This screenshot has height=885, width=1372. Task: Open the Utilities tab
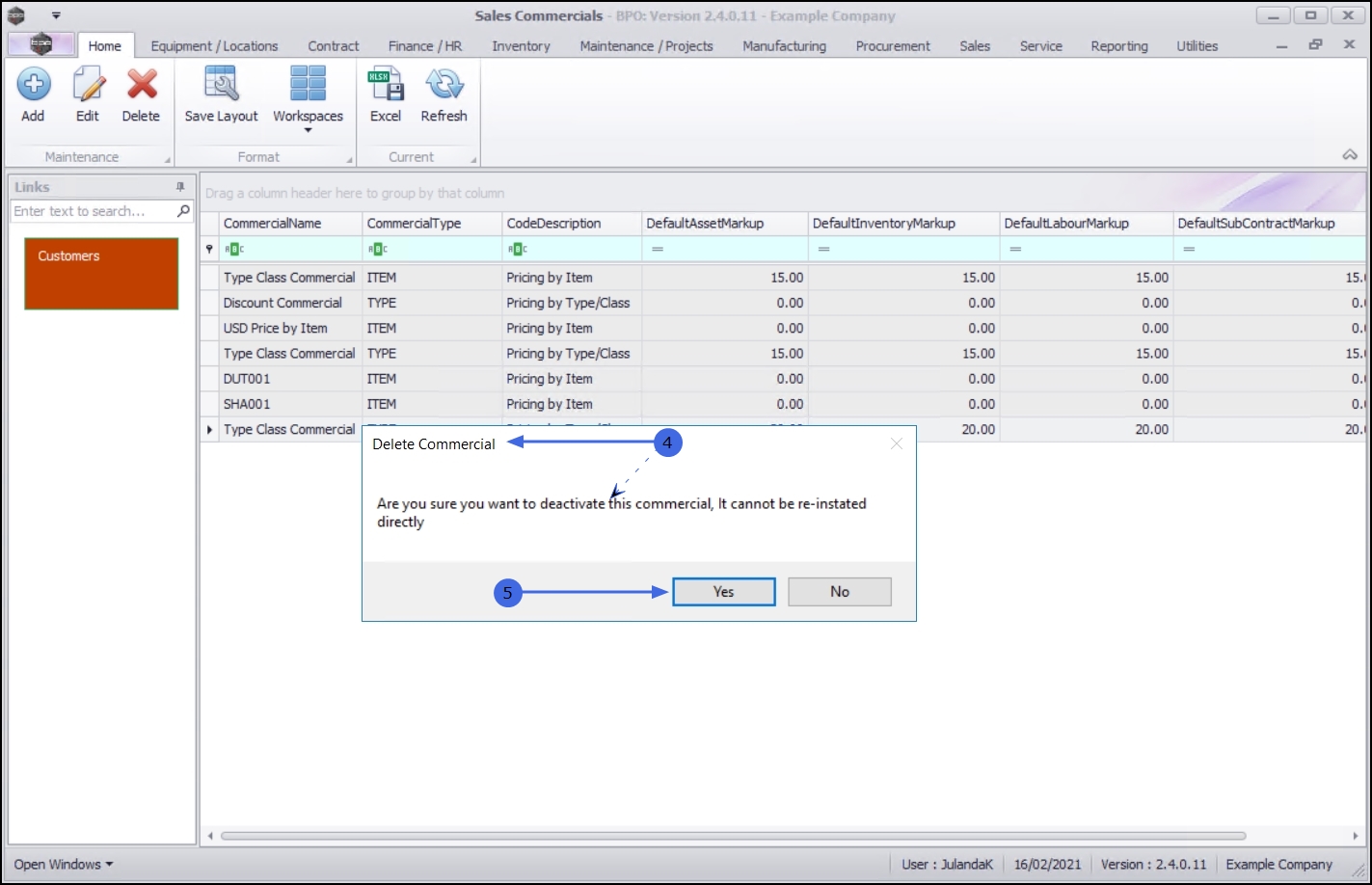1197,45
